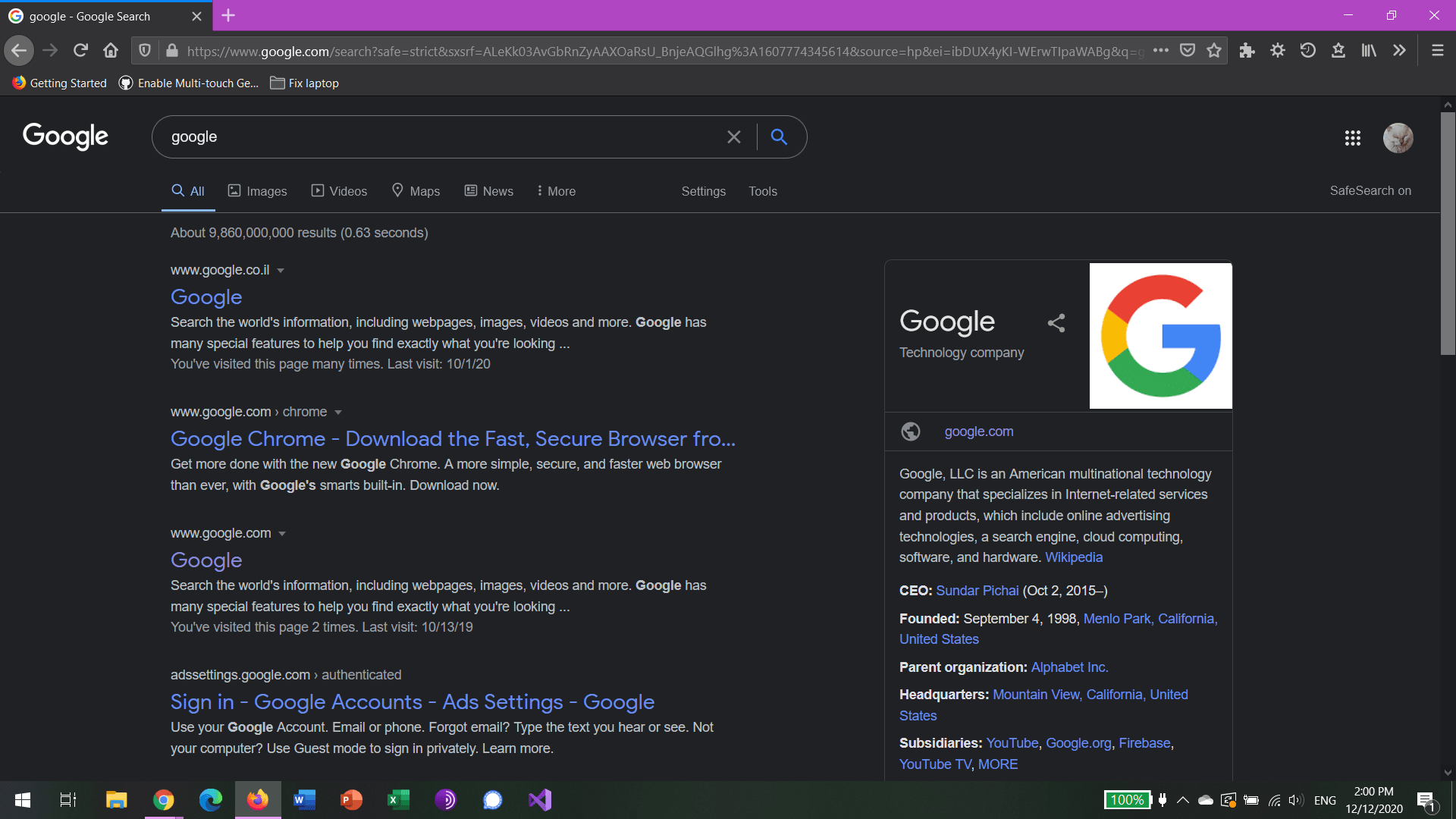This screenshot has height=819, width=1456.
Task: Click the PowerPoint icon in taskbar
Action: coord(352,799)
